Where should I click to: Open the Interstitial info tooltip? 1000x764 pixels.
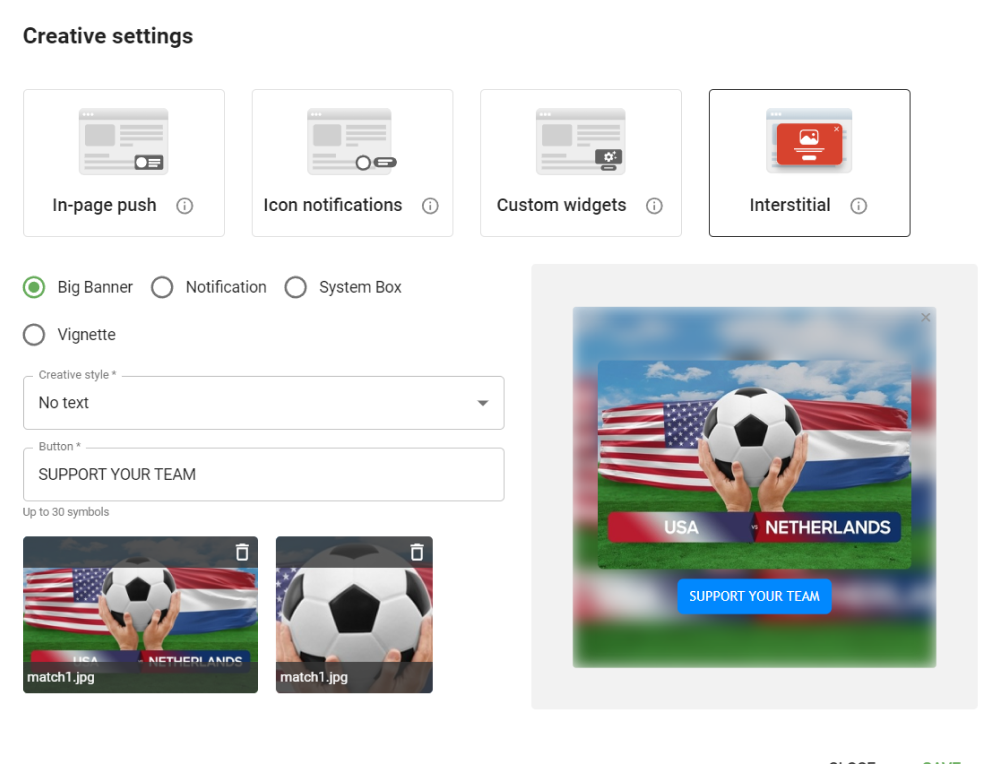(858, 206)
